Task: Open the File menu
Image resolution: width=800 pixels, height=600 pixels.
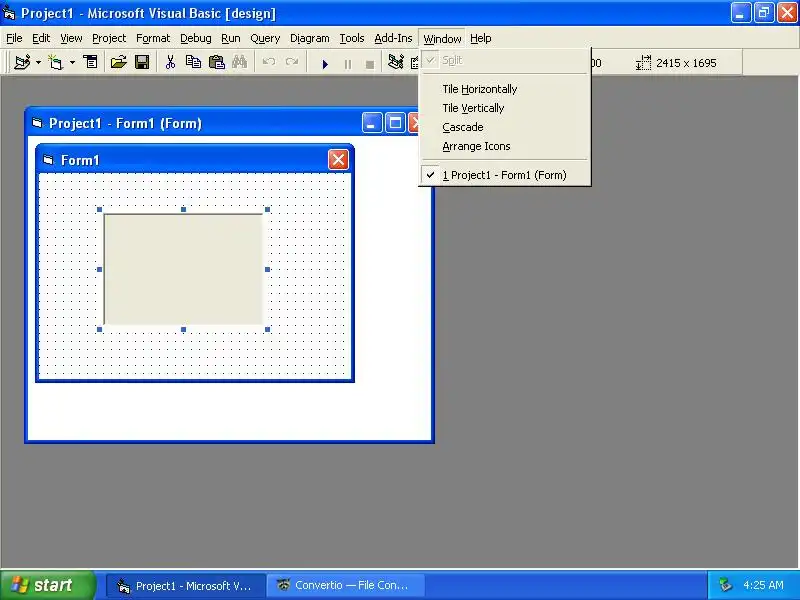Action: pyautogui.click(x=14, y=38)
